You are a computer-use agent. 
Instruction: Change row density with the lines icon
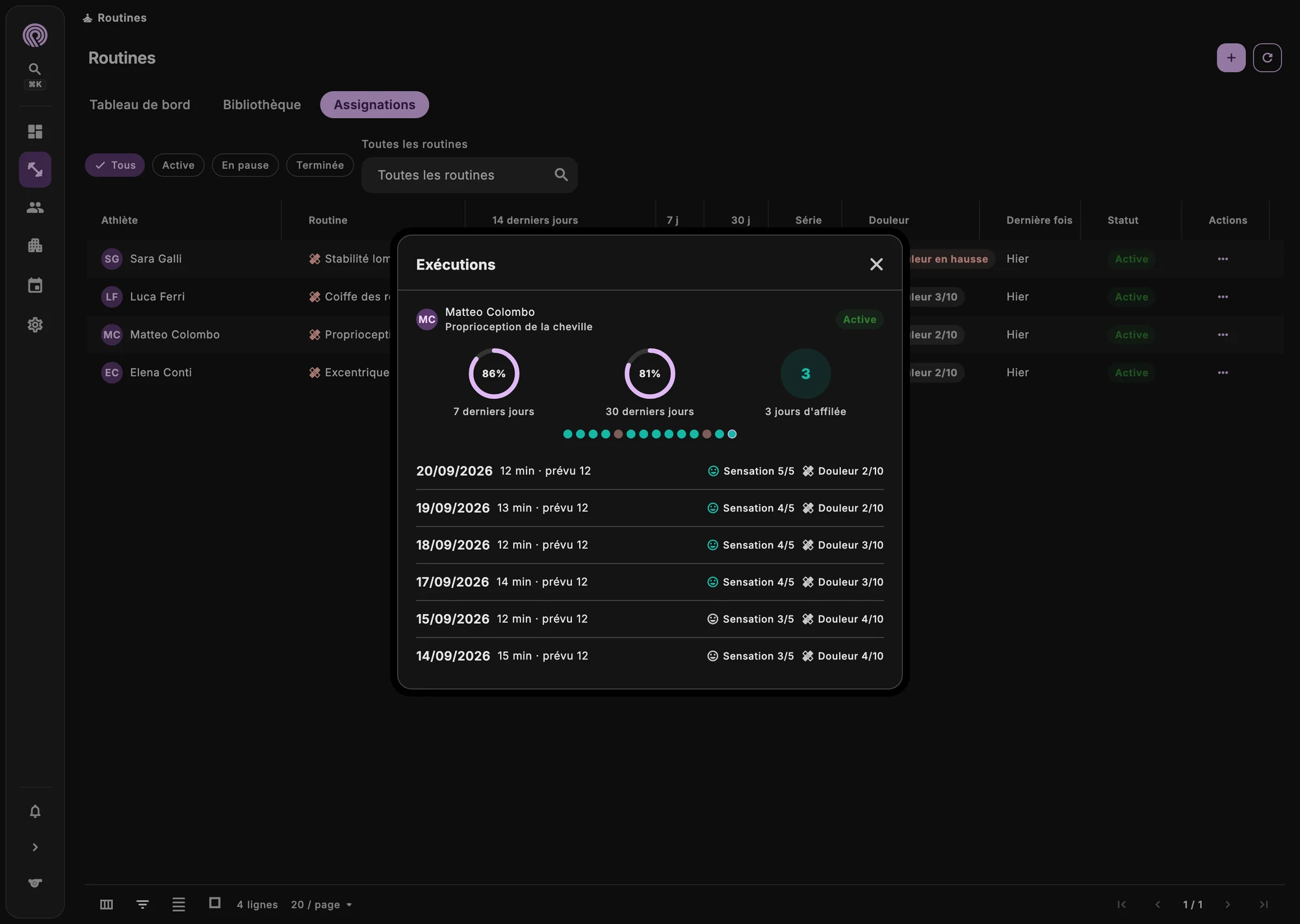[179, 905]
